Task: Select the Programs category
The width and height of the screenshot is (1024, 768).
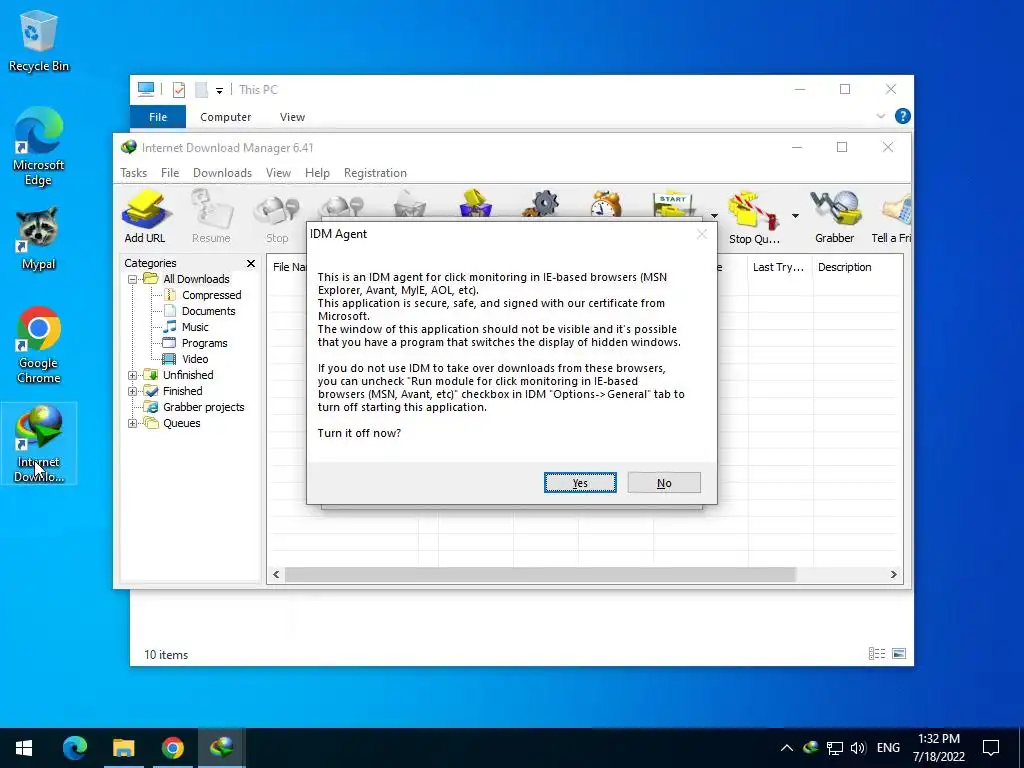Action: (204, 344)
